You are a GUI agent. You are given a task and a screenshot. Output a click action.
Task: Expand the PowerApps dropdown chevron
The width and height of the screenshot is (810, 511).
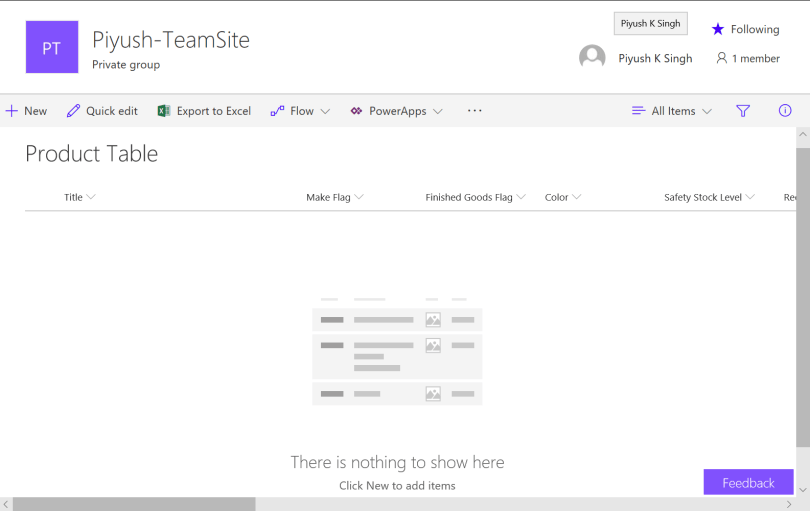click(x=438, y=111)
